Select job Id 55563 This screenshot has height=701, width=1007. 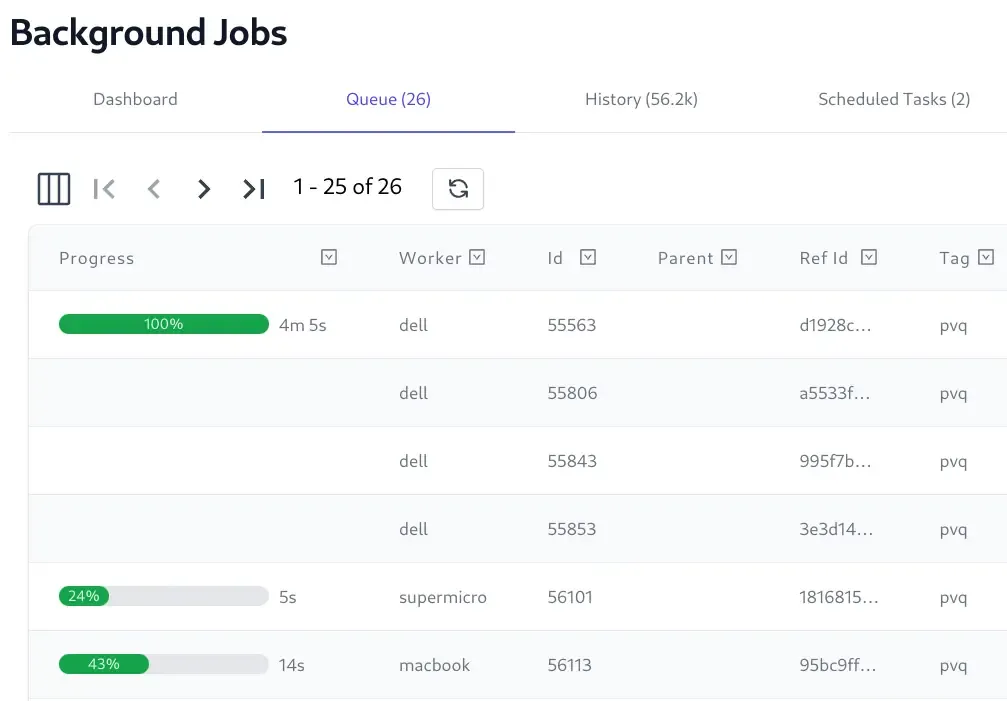tap(572, 325)
